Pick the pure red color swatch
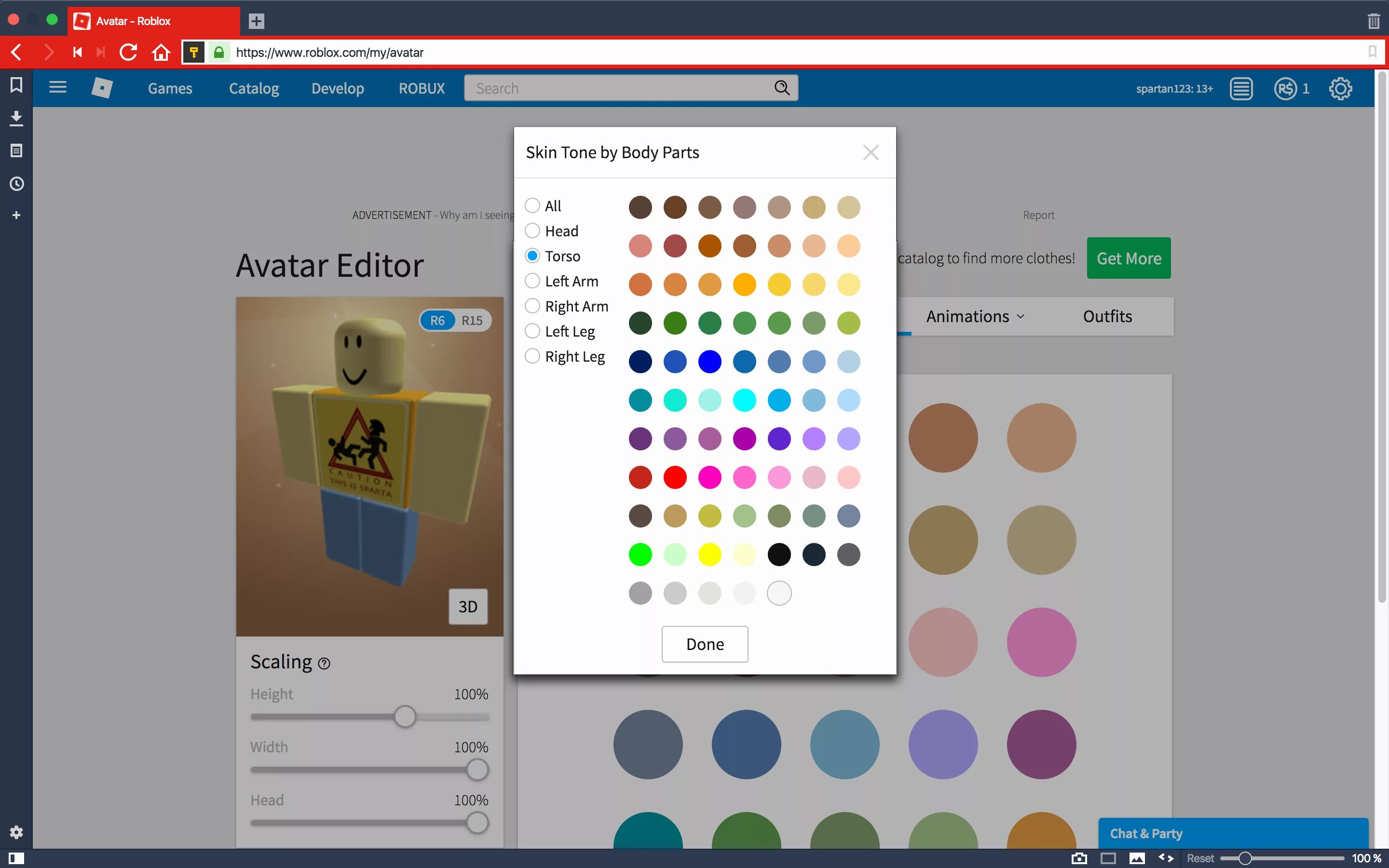Viewport: 1389px width, 868px height. (675, 477)
